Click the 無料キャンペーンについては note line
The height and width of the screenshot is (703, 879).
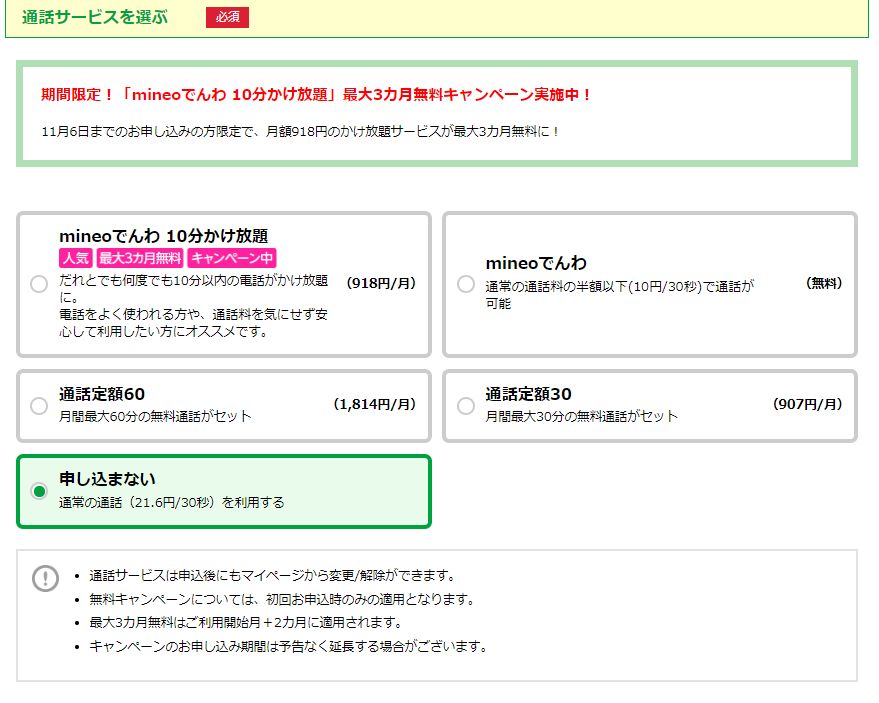[283, 599]
